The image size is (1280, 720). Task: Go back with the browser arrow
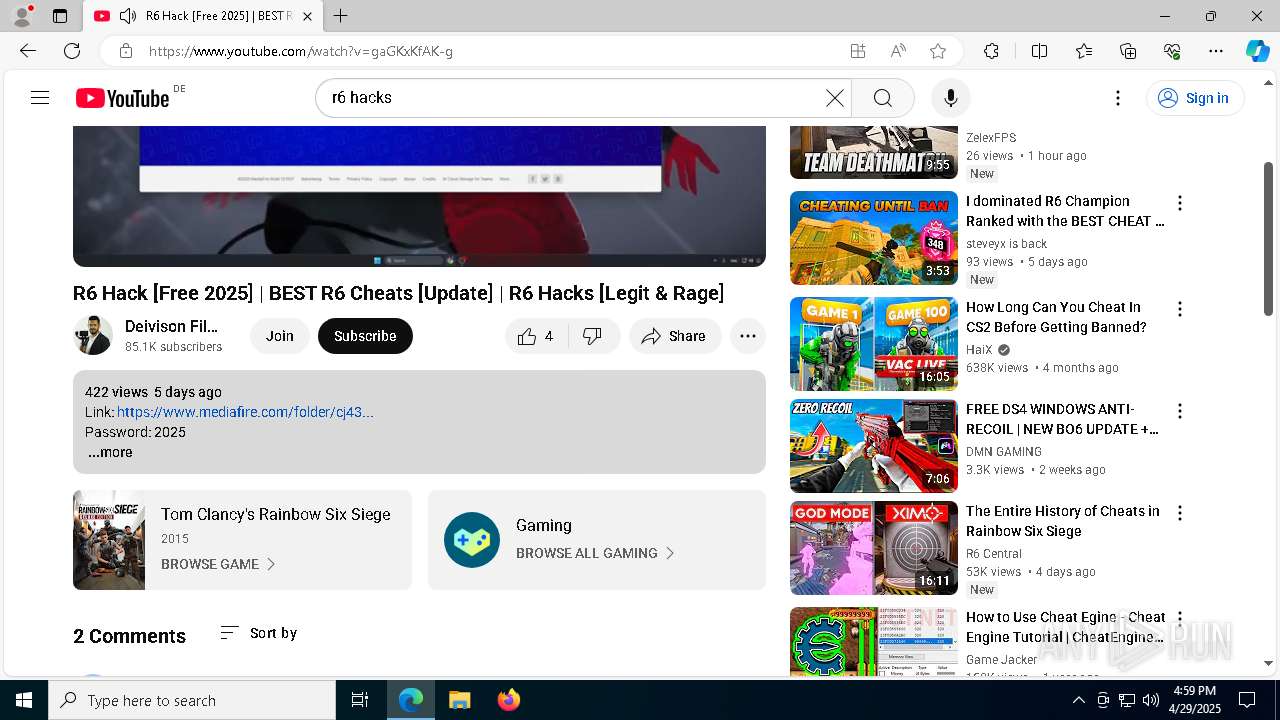point(28,51)
